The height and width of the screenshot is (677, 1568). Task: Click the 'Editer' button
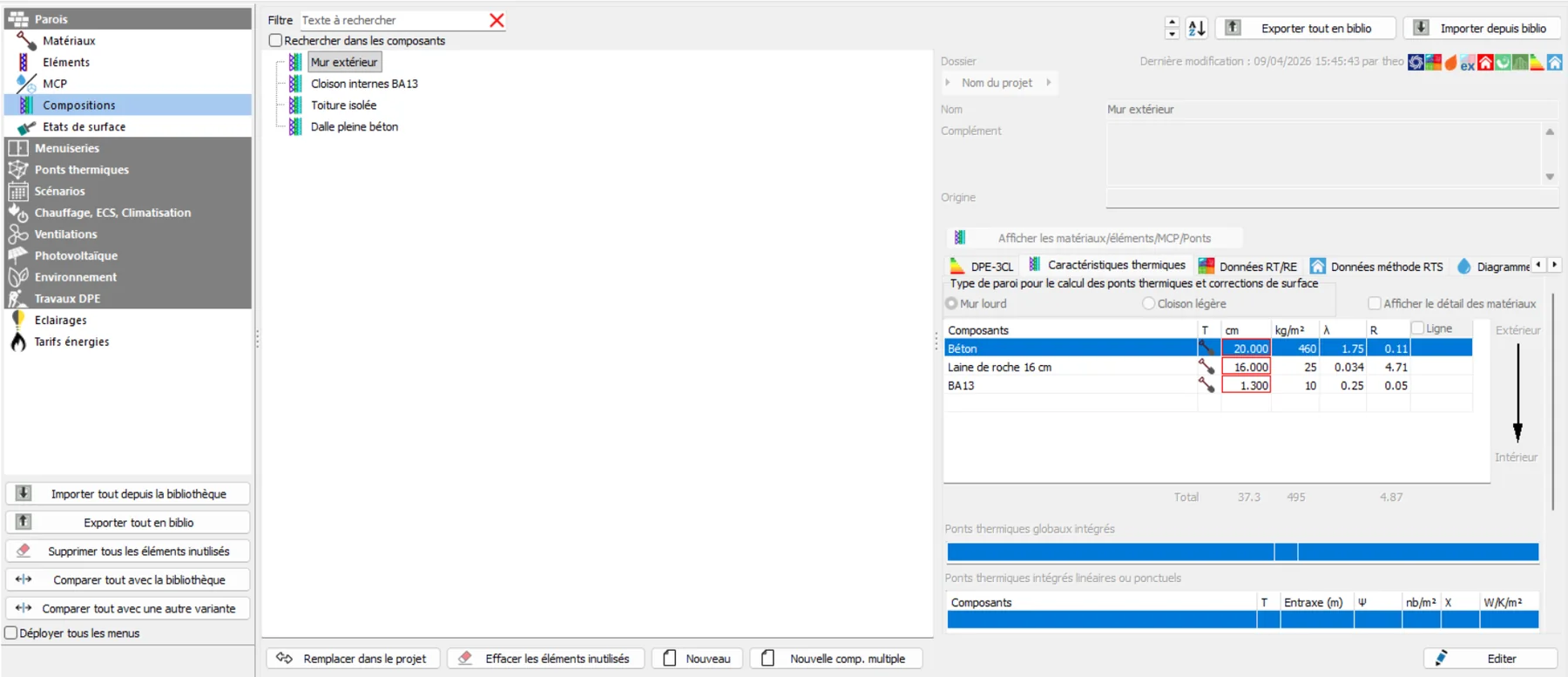[x=1490, y=659]
